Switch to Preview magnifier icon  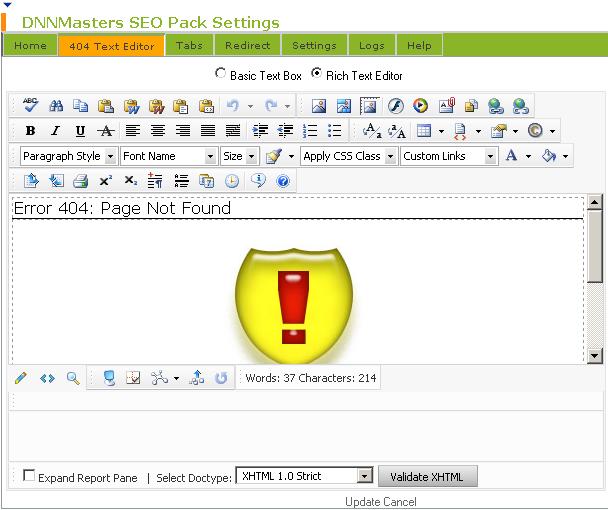pos(73,378)
